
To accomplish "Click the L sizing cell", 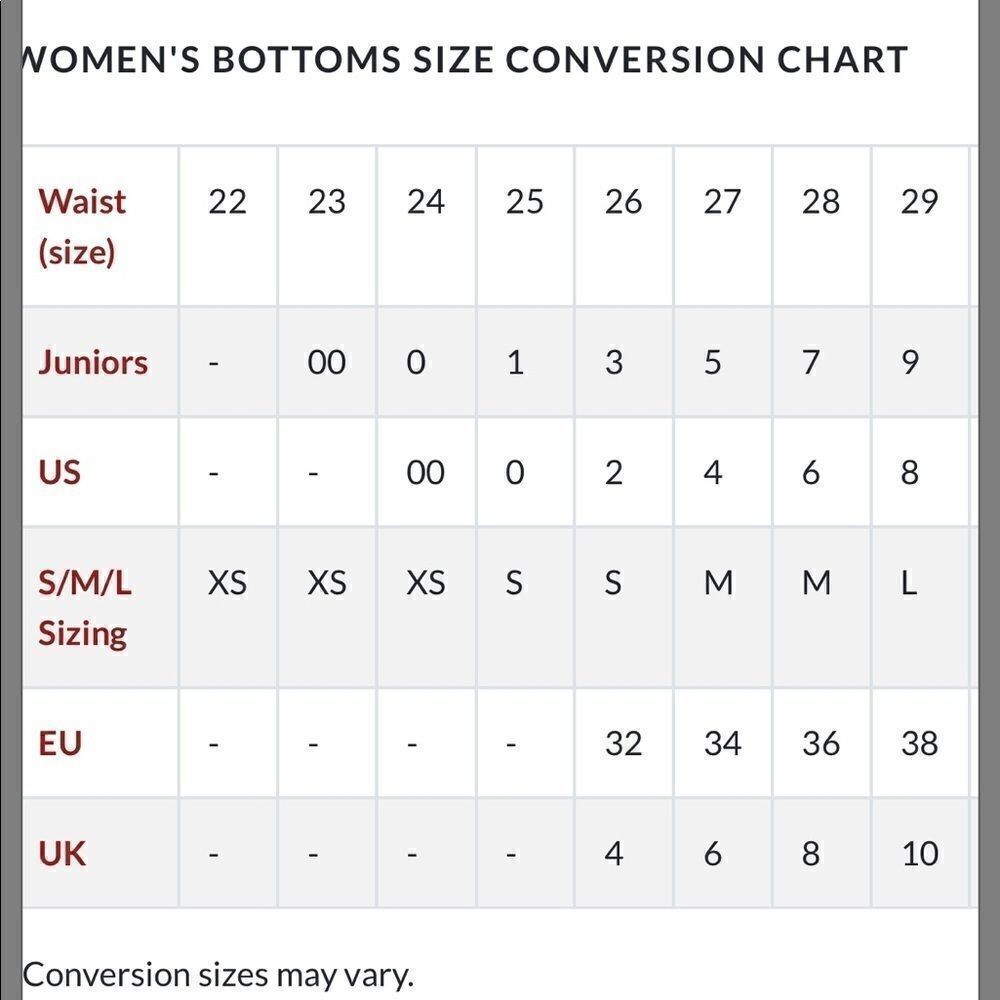I will [920, 608].
